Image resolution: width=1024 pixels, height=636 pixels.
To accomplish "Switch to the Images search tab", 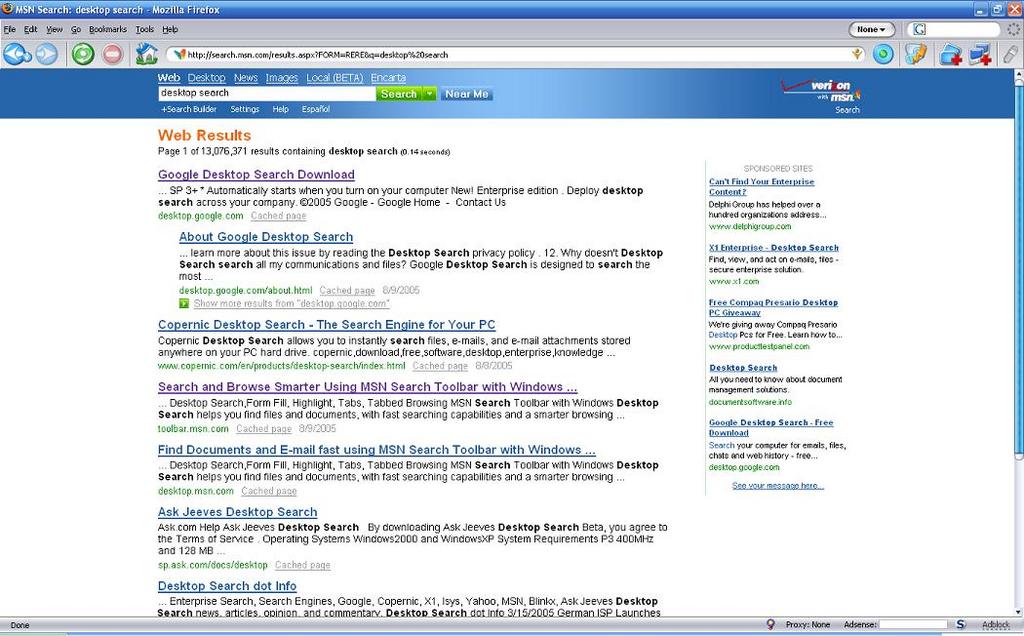I will 281,78.
